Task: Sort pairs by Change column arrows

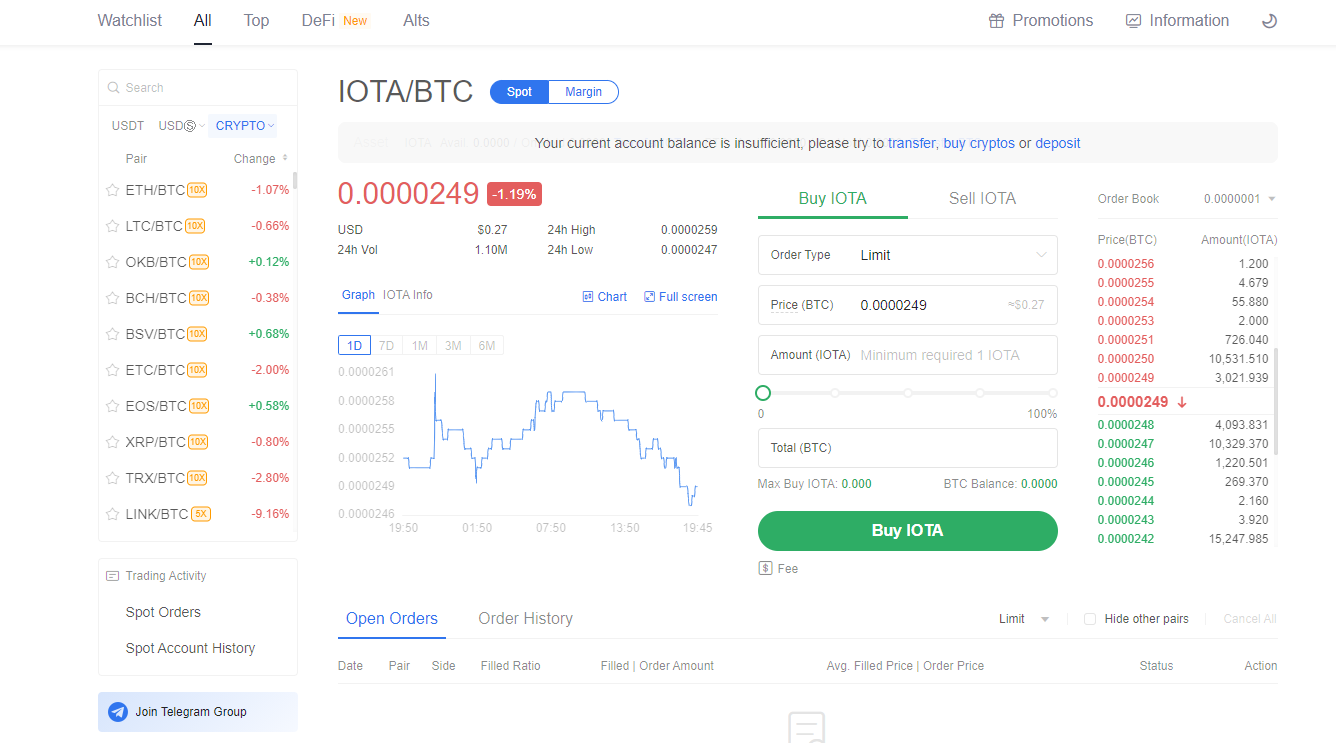Action: click(285, 158)
